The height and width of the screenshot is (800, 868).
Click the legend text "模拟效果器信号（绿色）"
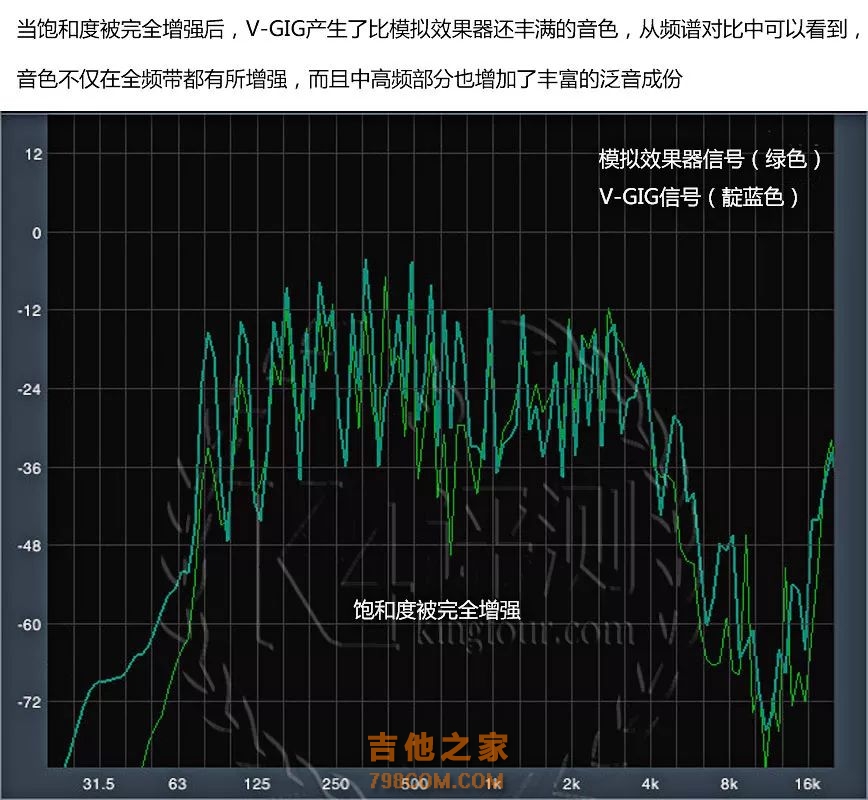pos(710,159)
